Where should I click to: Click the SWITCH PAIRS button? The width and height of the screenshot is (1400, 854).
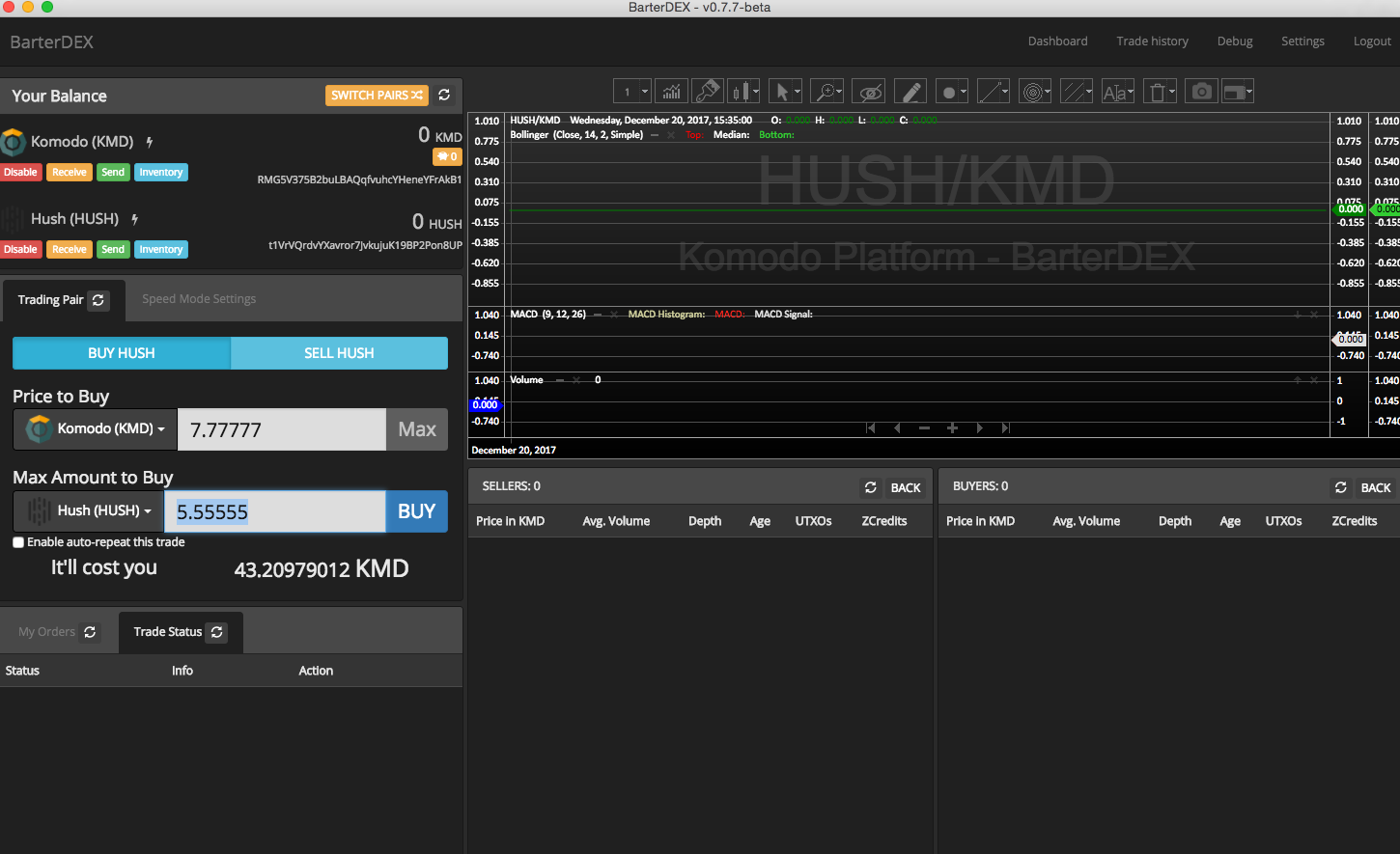tap(377, 95)
